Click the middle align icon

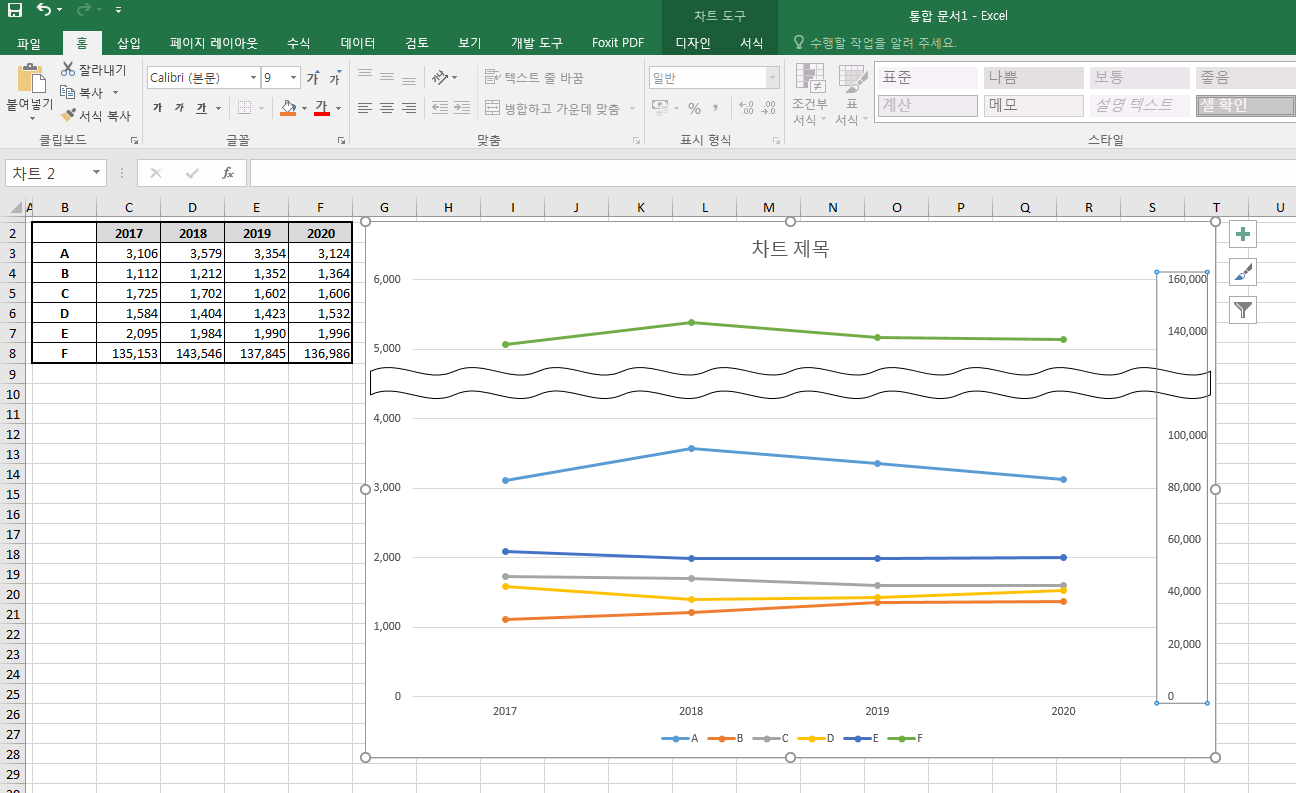[x=387, y=76]
